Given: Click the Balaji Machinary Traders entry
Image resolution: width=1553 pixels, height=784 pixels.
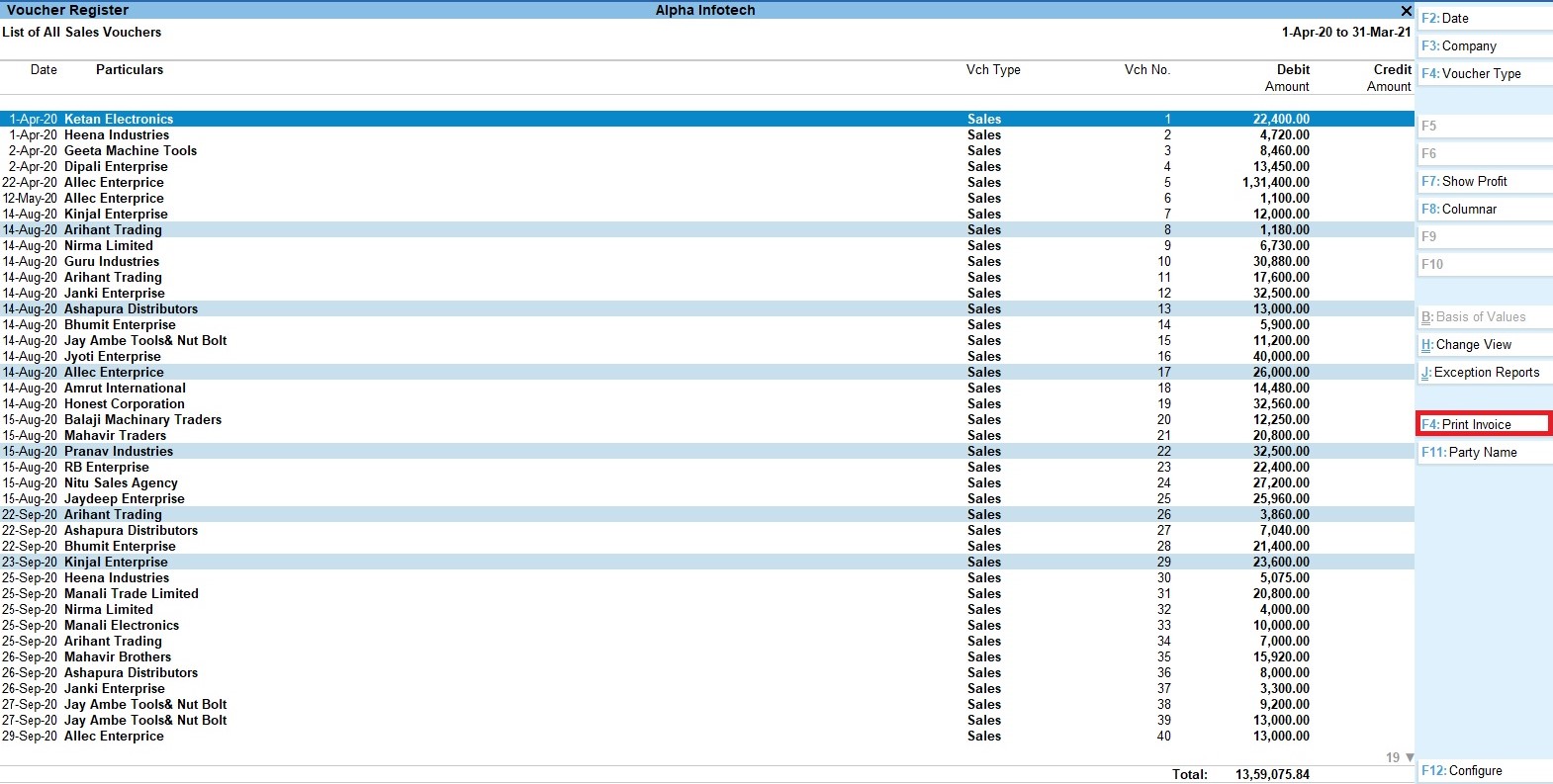Looking at the screenshot, I should (x=142, y=420).
